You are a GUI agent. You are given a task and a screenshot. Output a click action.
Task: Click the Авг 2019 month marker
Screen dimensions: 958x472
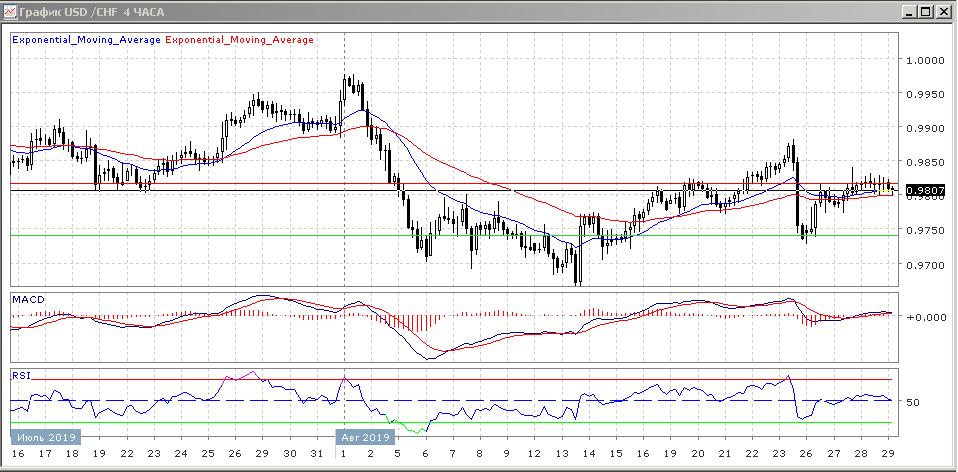coord(365,438)
